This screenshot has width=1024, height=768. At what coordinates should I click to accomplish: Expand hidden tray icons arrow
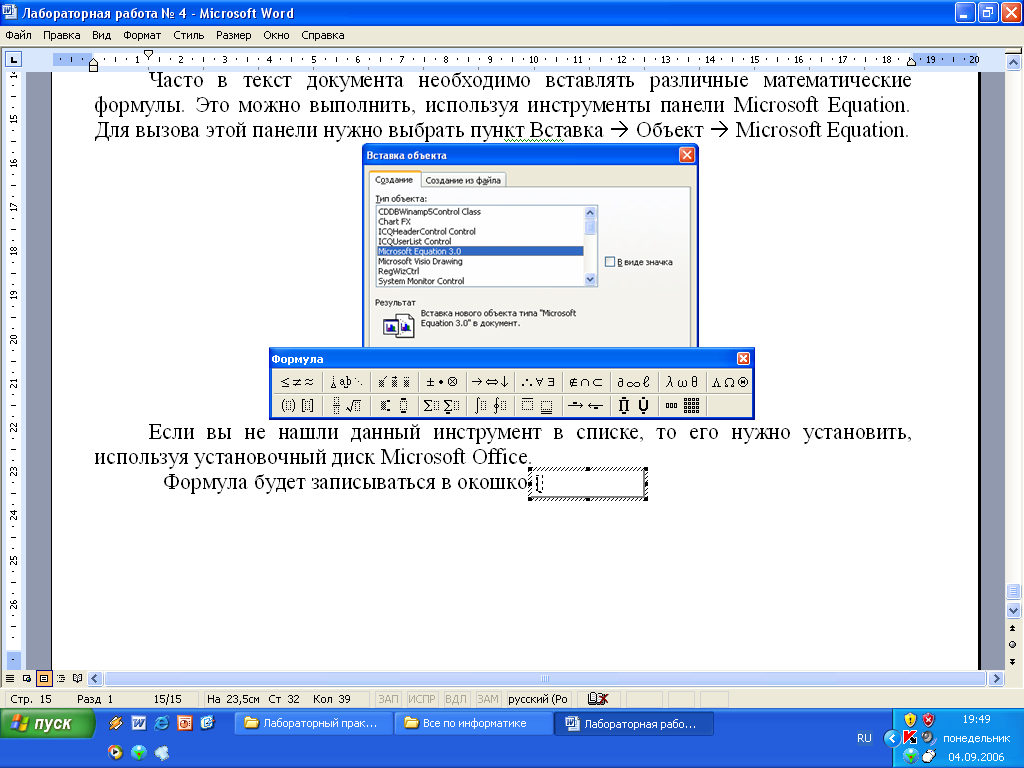pos(890,738)
